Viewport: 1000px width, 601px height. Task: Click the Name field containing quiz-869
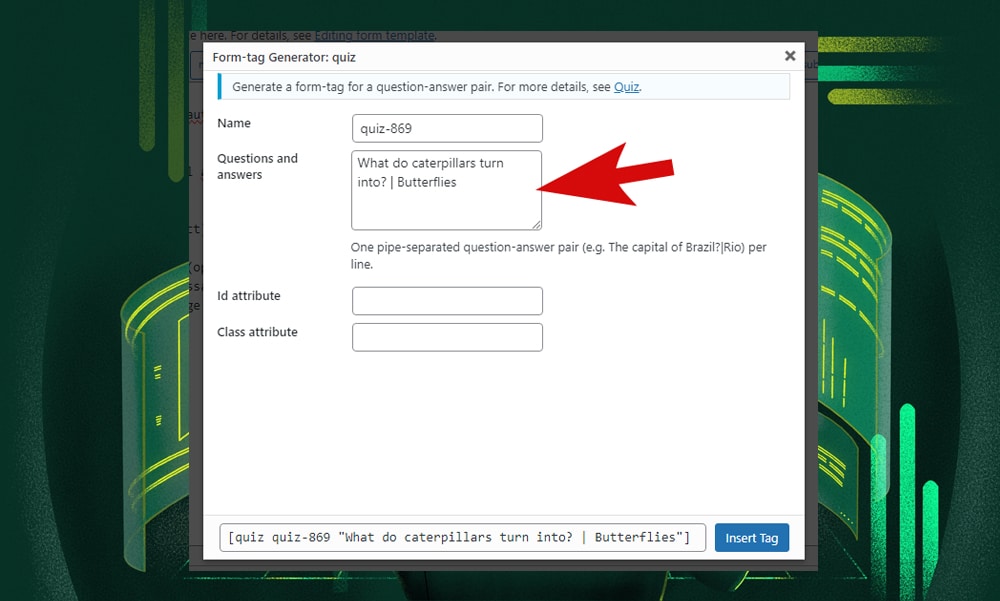[447, 129]
